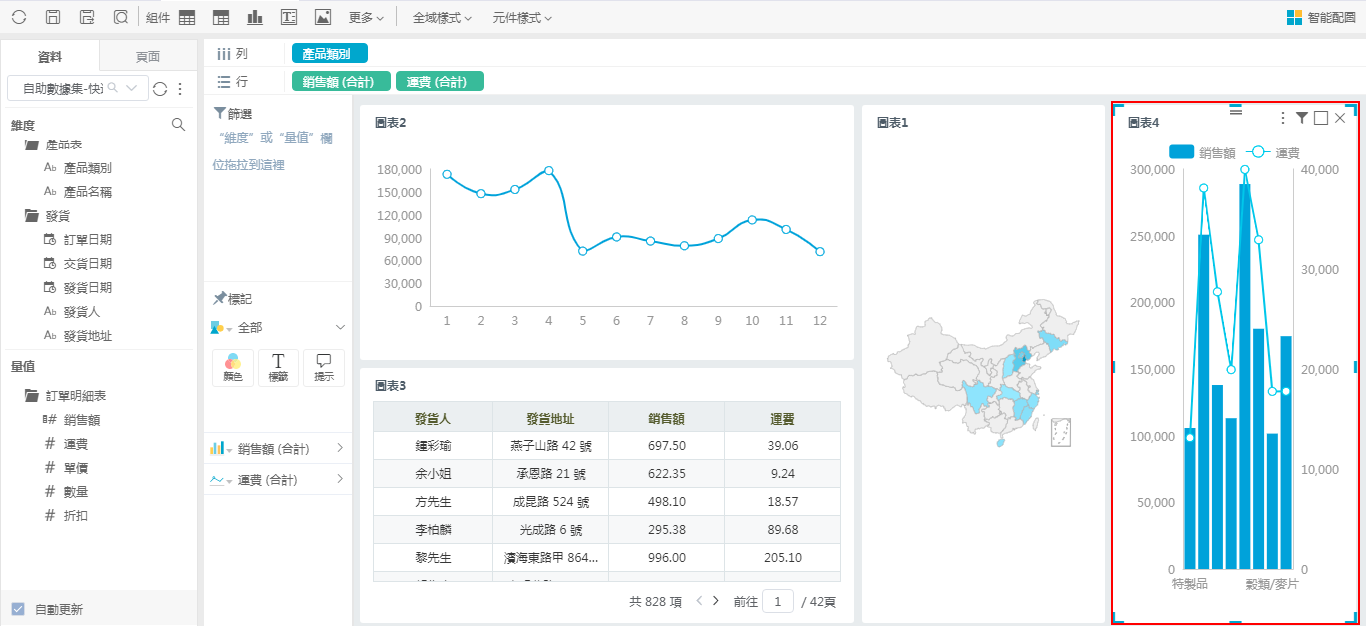Expand the 銷售額 (合計) mark section

coord(339,448)
